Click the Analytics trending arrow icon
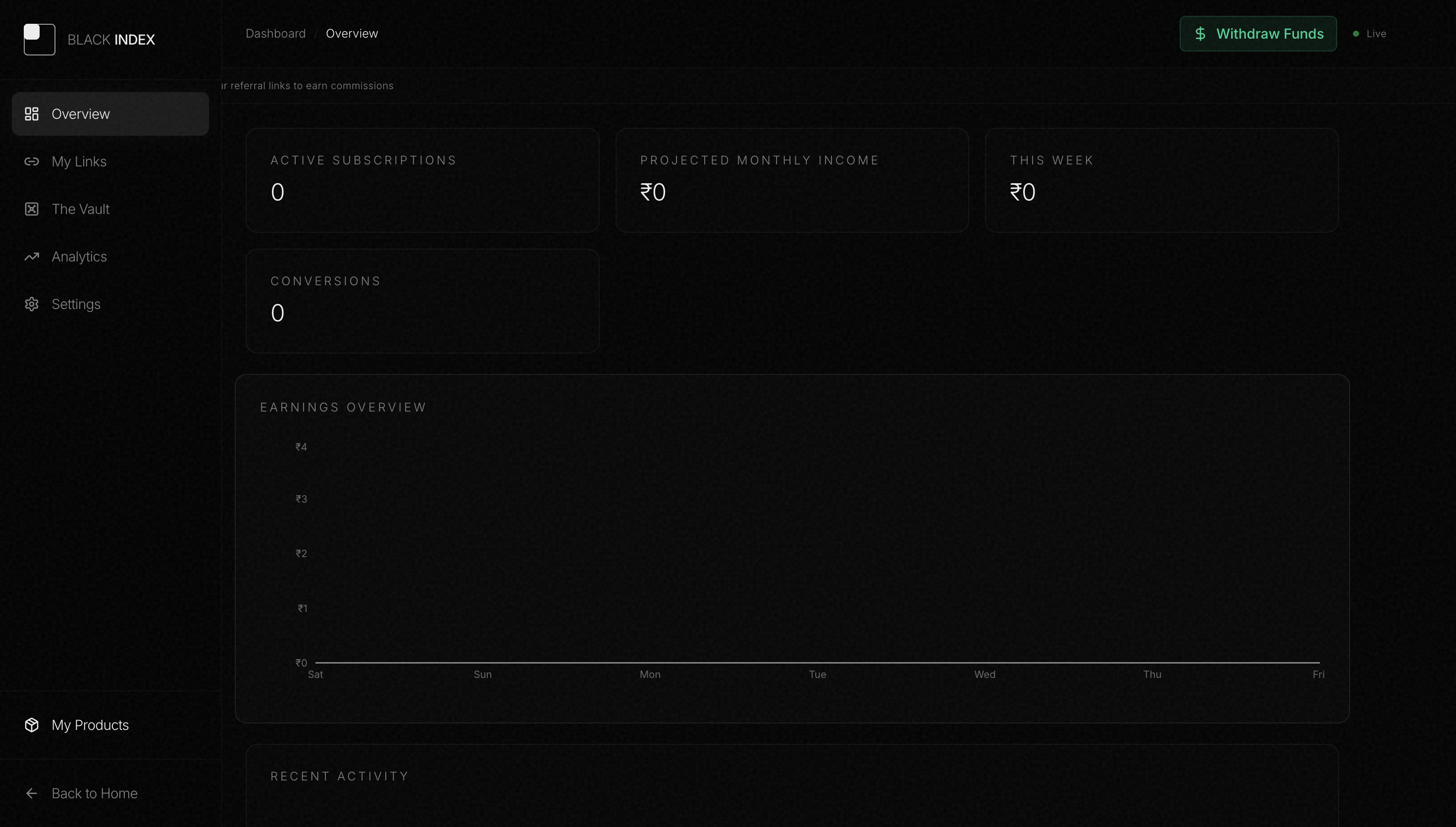The image size is (1456, 827). point(32,257)
